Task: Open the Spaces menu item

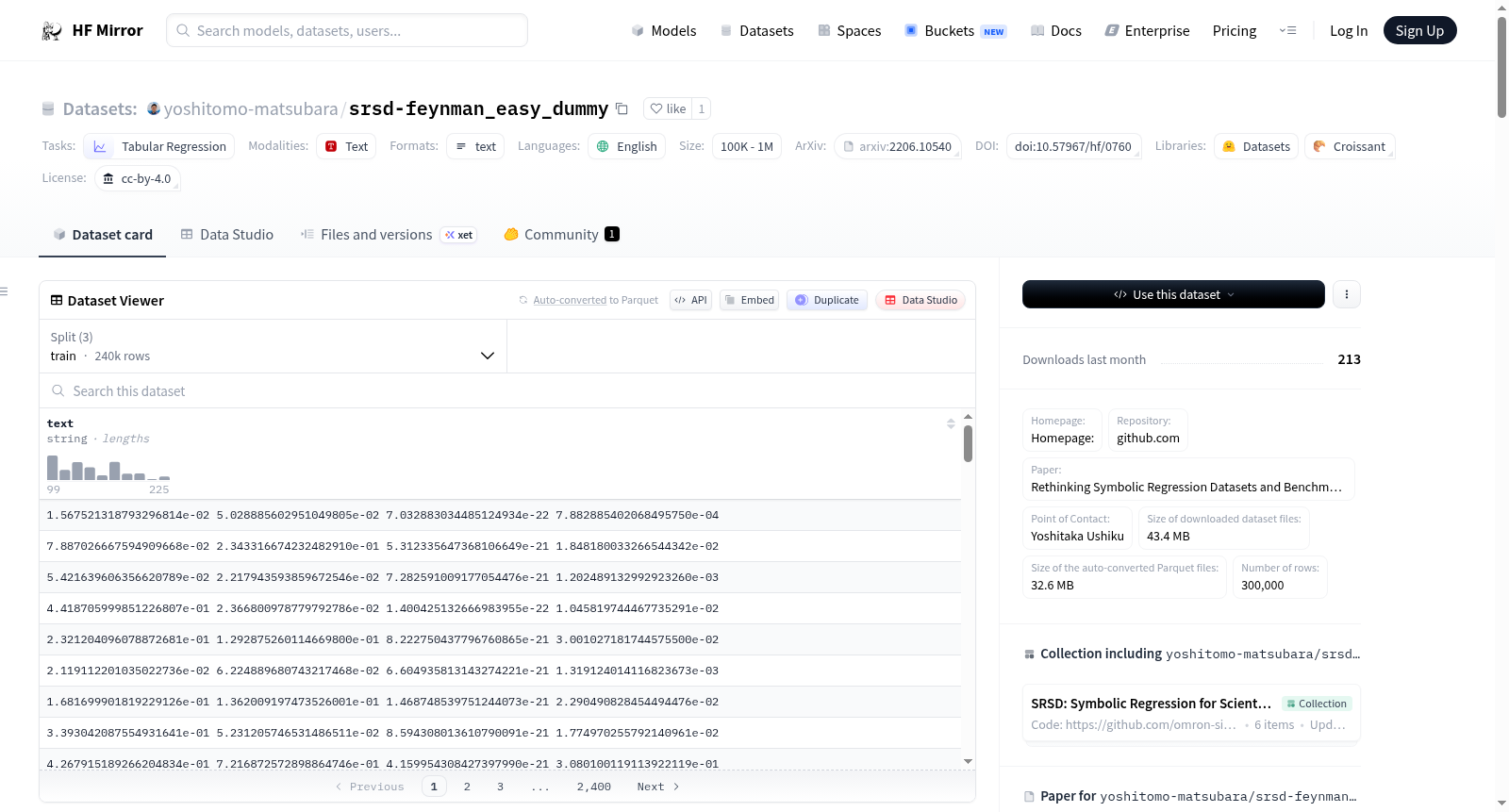Action: point(850,31)
